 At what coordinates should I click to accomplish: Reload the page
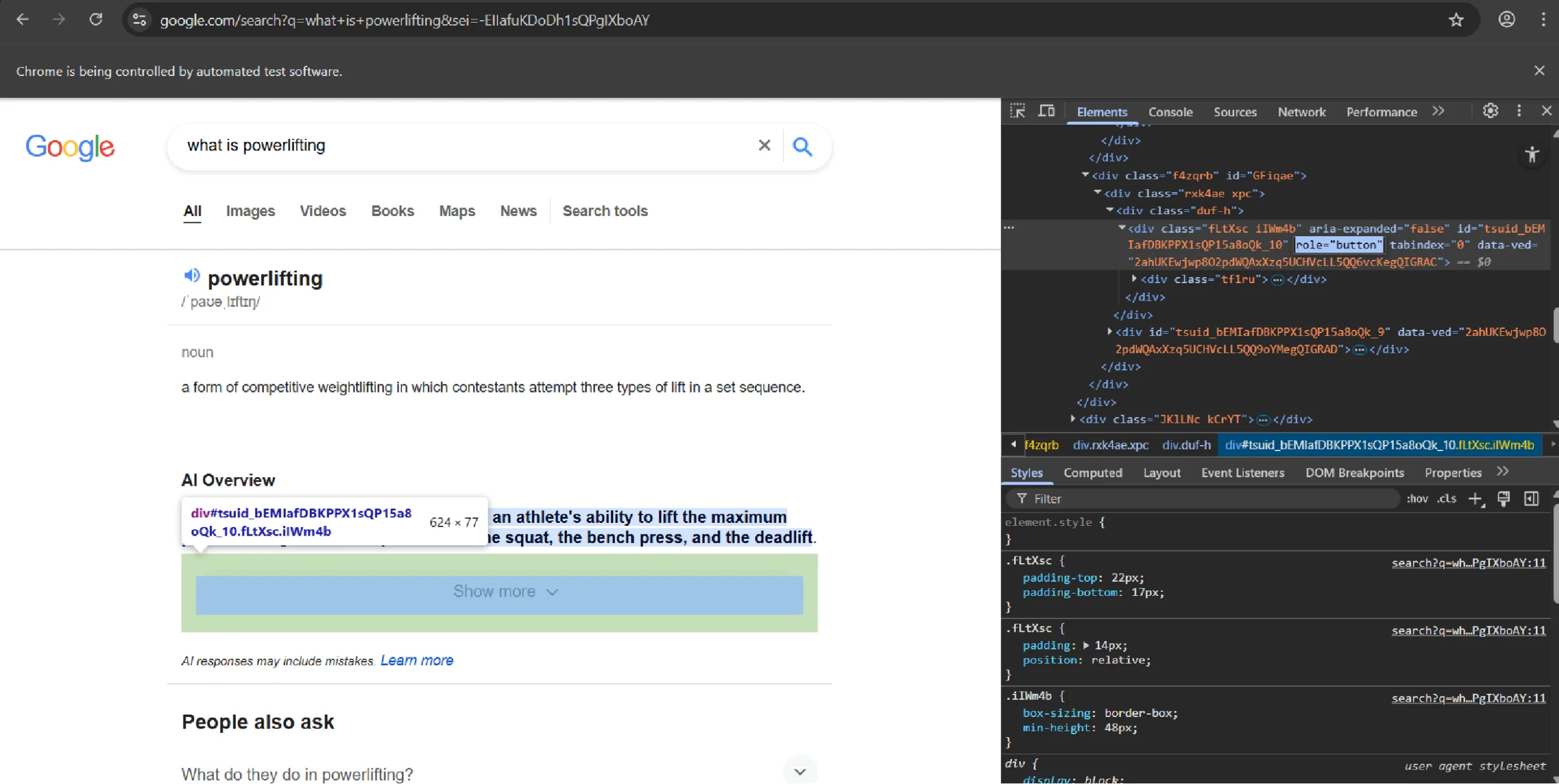(96, 19)
